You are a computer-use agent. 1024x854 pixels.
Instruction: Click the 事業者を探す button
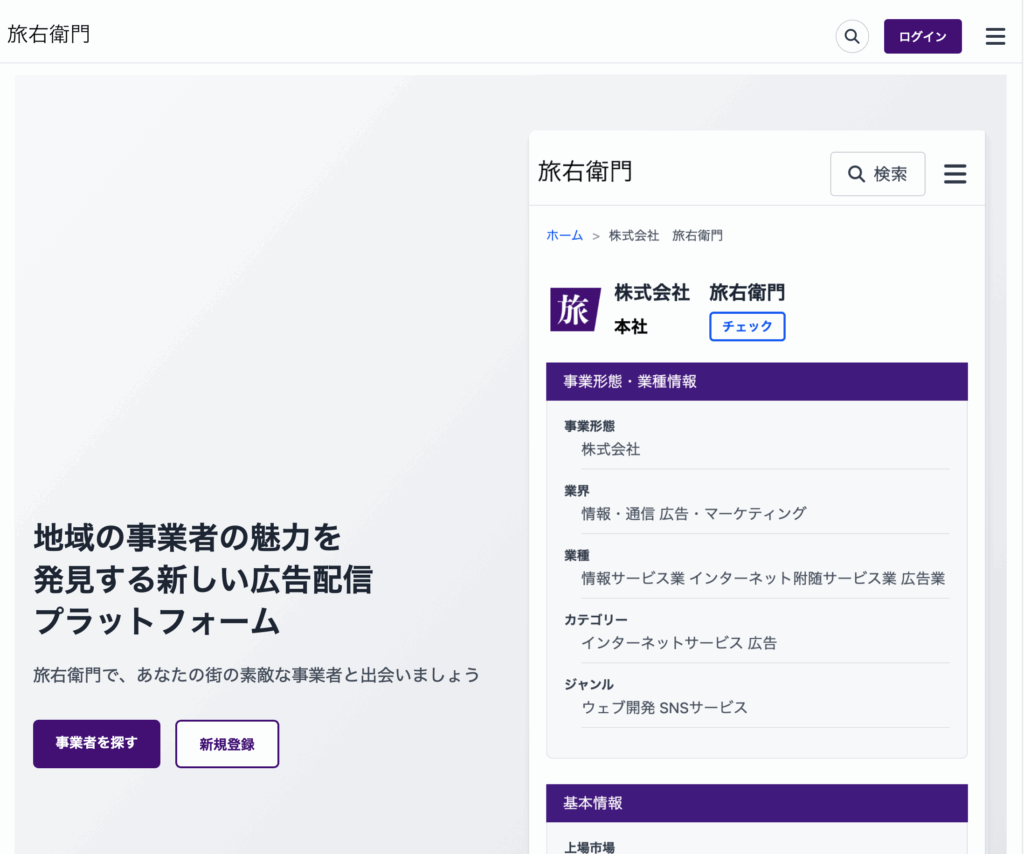click(96, 743)
